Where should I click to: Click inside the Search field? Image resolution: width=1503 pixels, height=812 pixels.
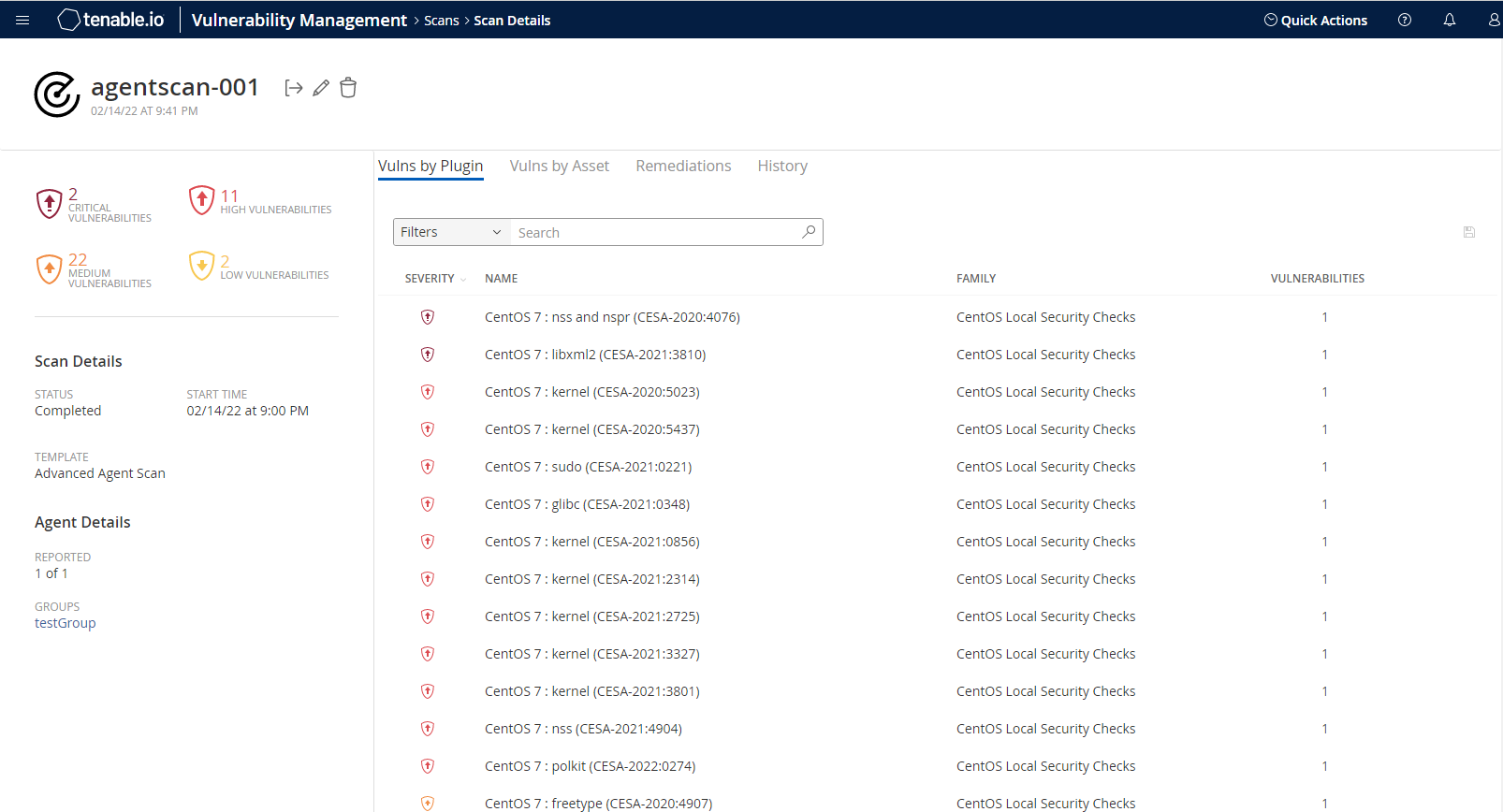click(655, 232)
